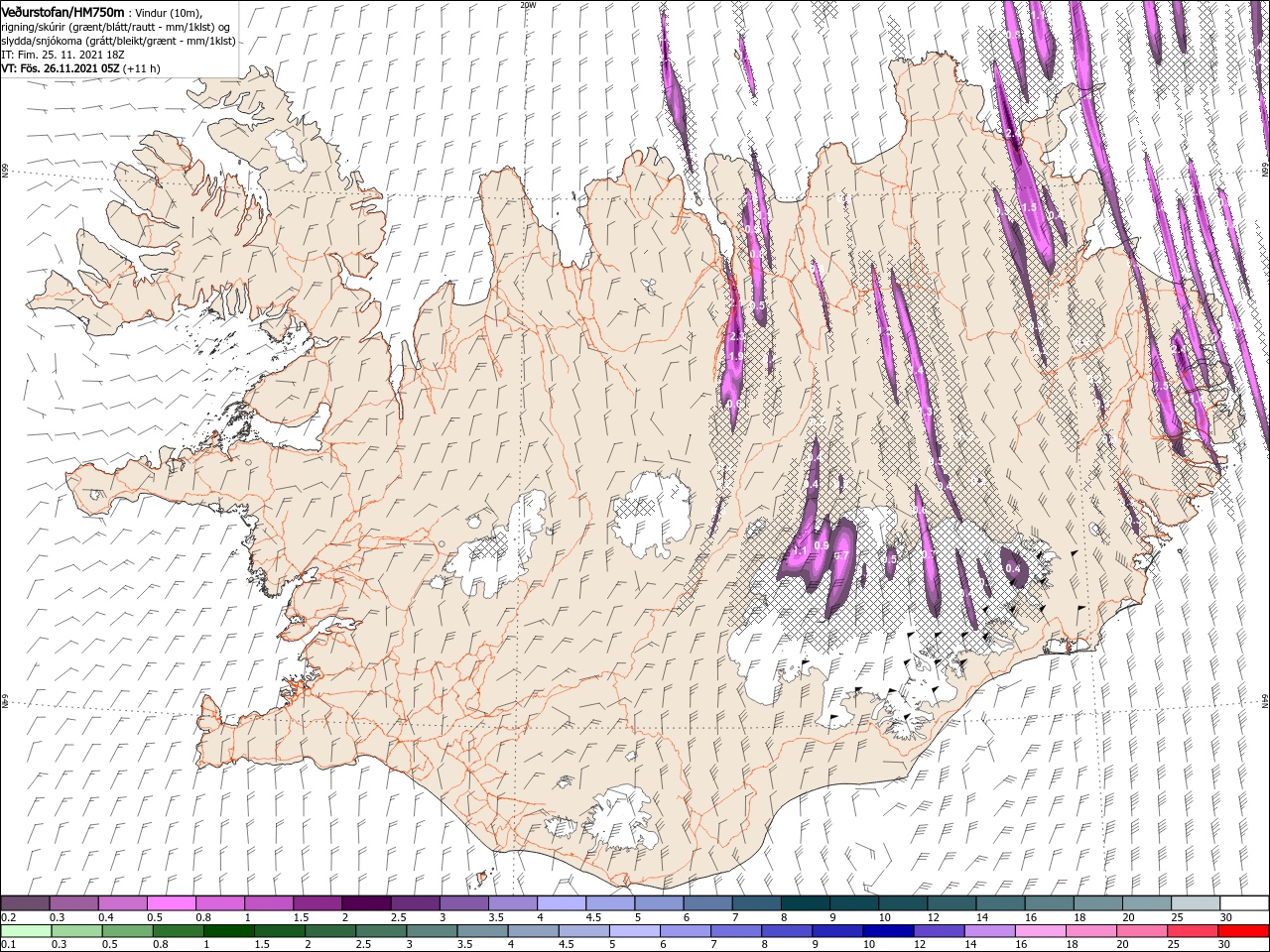Pick the bright pink upper-row swatch from 0.5 to 0.8
The image size is (1270, 952).
[x=171, y=903]
